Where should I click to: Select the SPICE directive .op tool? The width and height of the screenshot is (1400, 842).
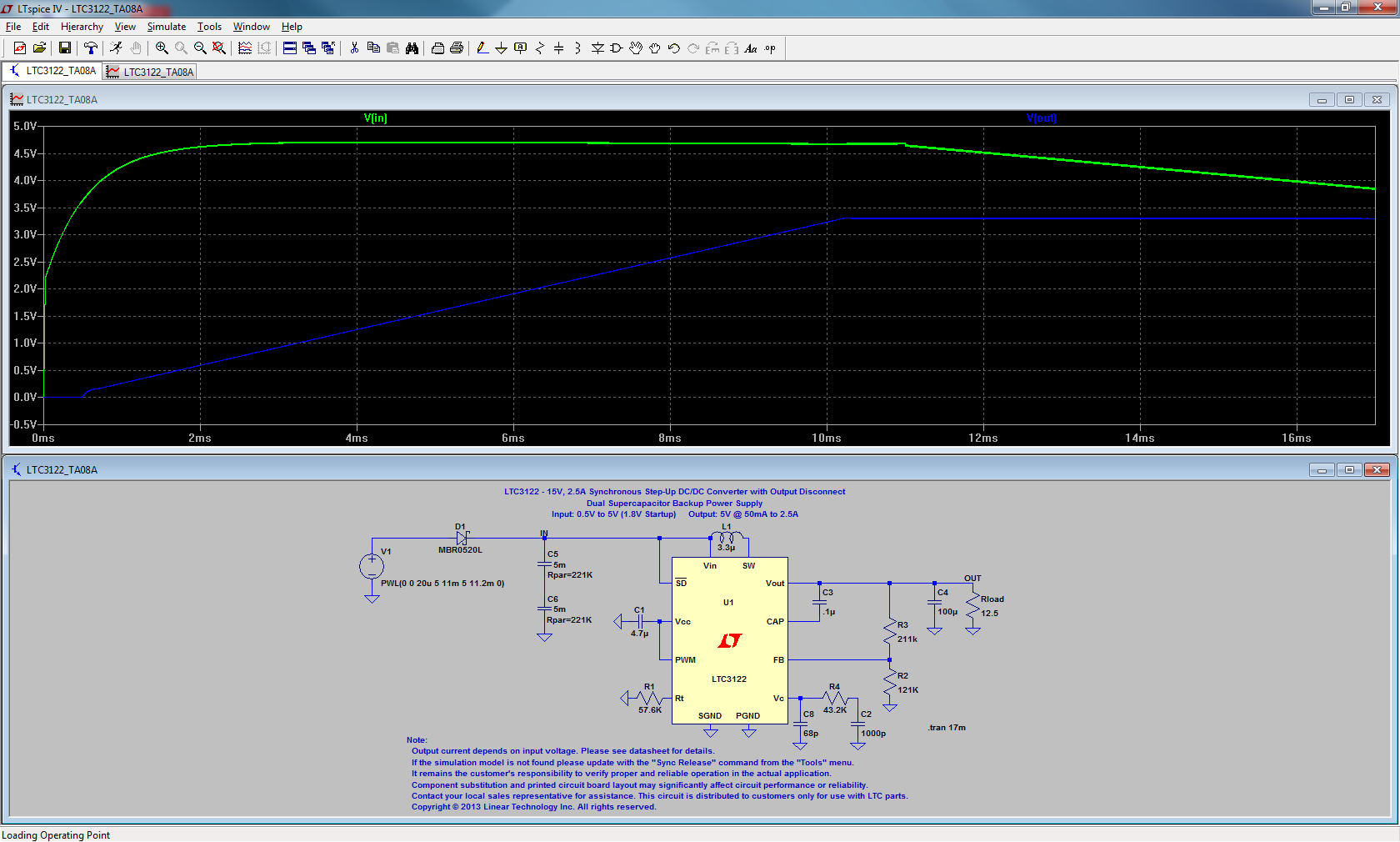coord(770,48)
